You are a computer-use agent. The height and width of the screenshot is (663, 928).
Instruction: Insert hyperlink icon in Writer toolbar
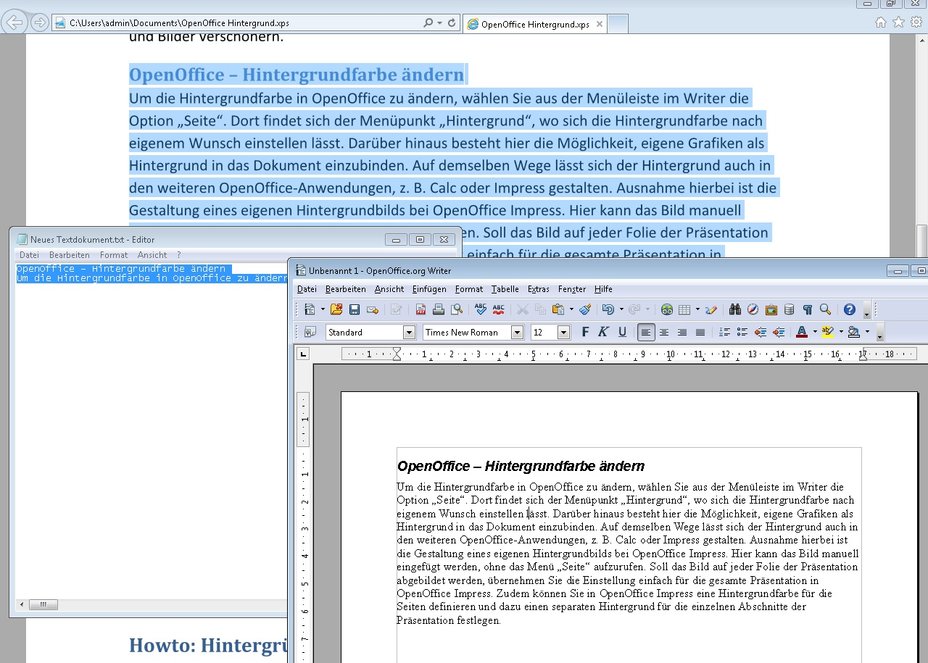[667, 309]
